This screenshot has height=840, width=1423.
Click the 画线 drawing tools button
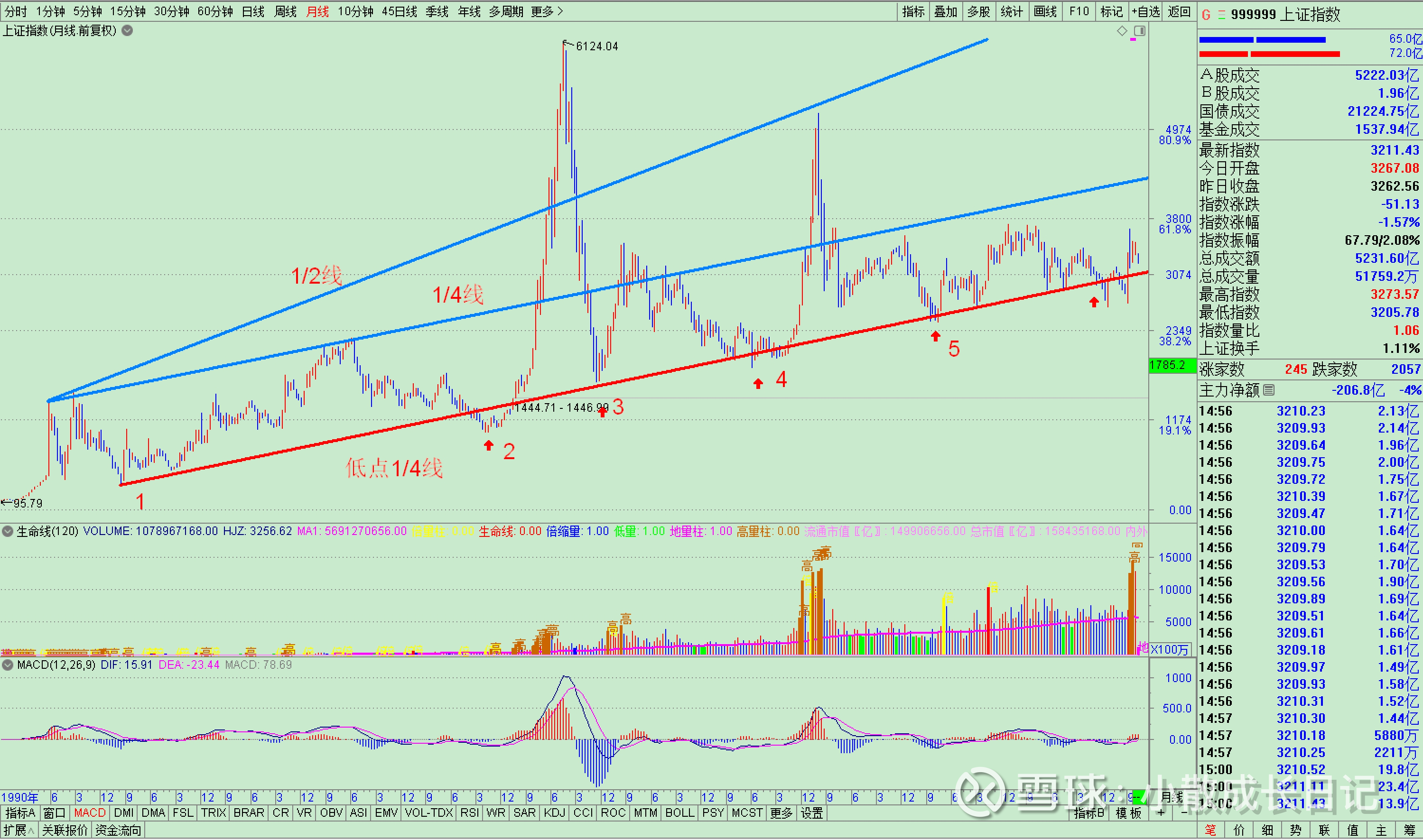1045,11
